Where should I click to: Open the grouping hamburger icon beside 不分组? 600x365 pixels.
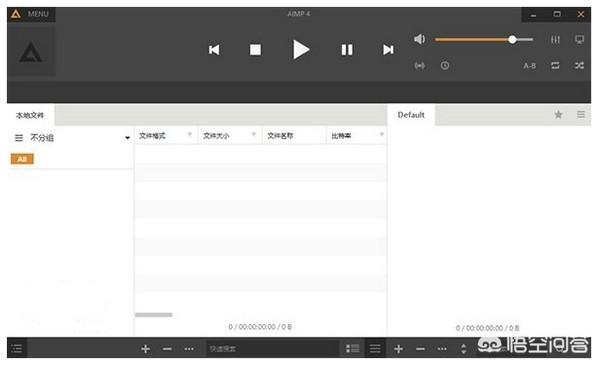click(19, 138)
